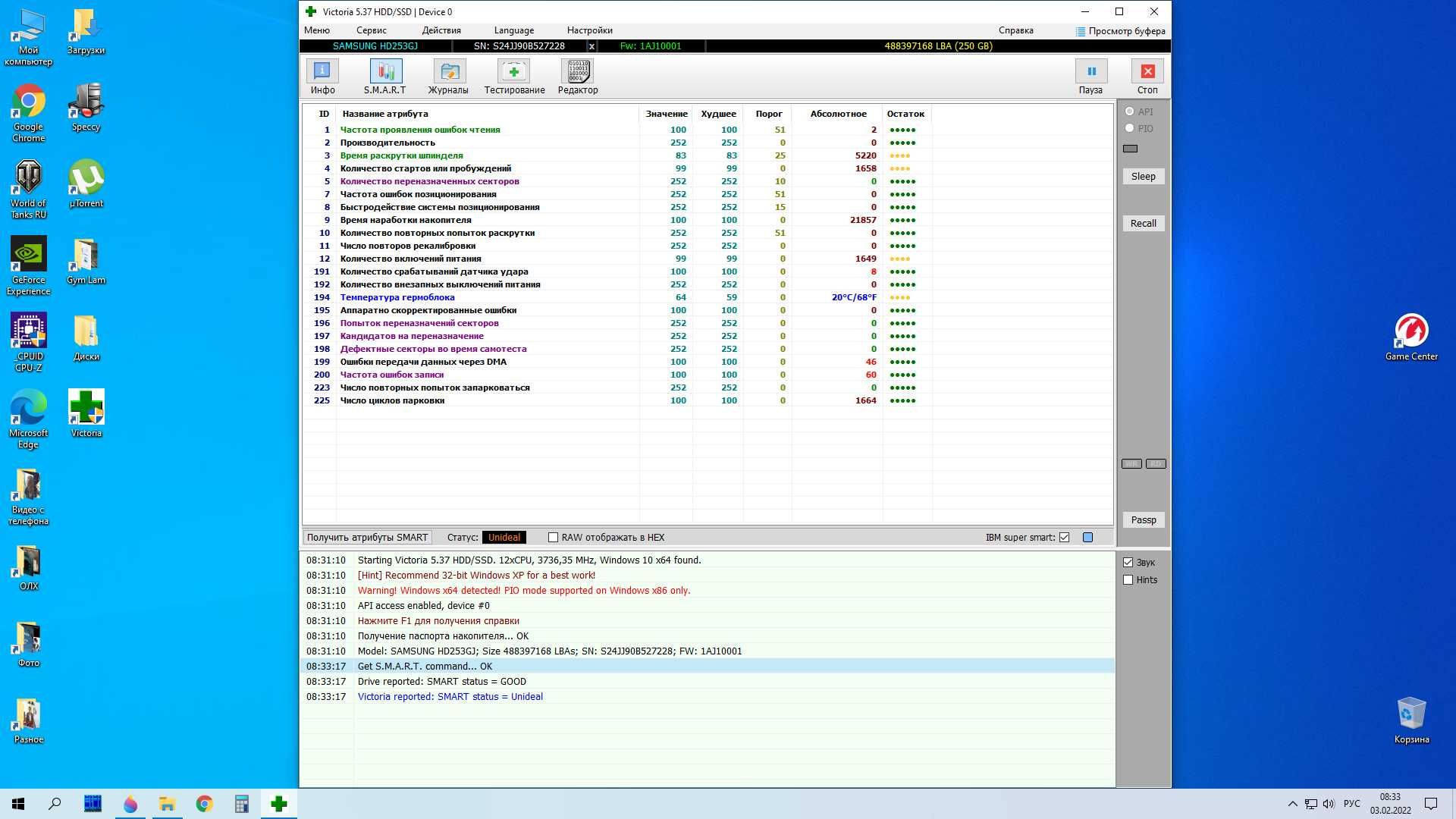This screenshot has width=1456, height=819.
Task: Toggle the Звук sound checkbox
Action: click(x=1128, y=563)
